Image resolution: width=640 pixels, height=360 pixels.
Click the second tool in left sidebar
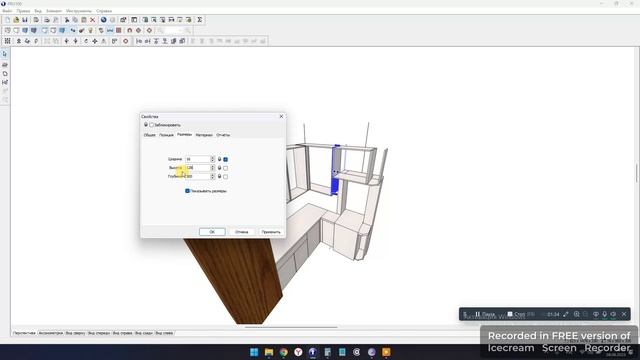pos(5,64)
